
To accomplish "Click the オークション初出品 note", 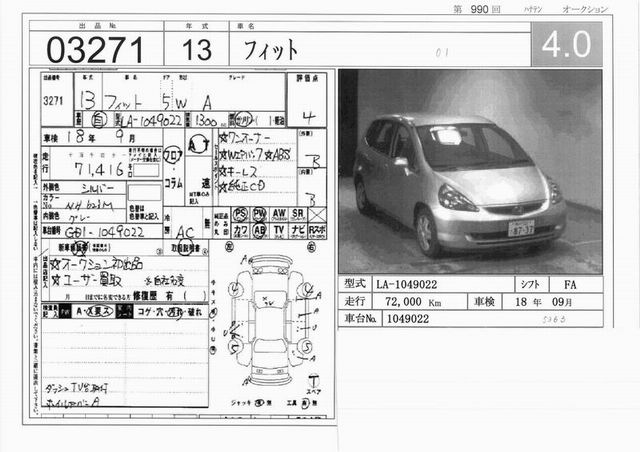I will [x=97, y=264].
